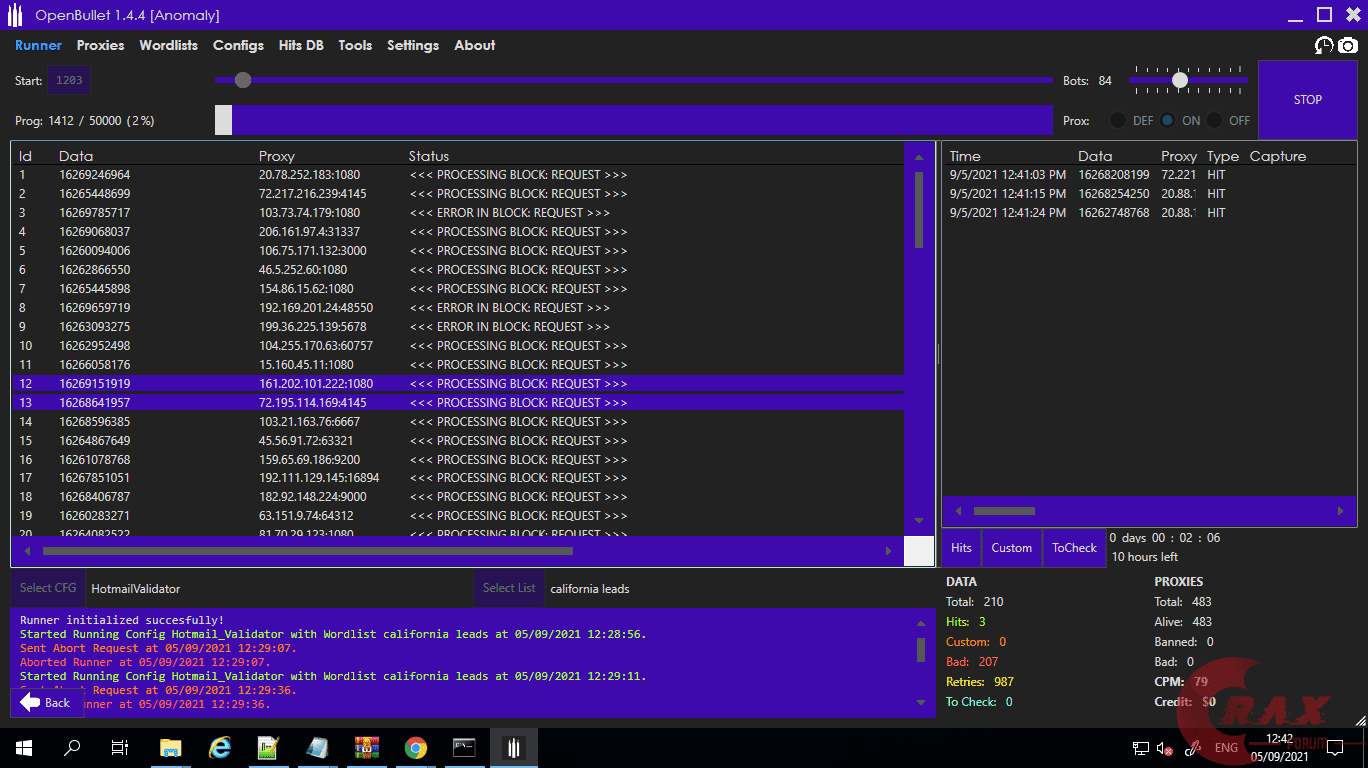Image resolution: width=1368 pixels, height=768 pixels.
Task: Click the command prompt taskbar icon
Action: [464, 748]
